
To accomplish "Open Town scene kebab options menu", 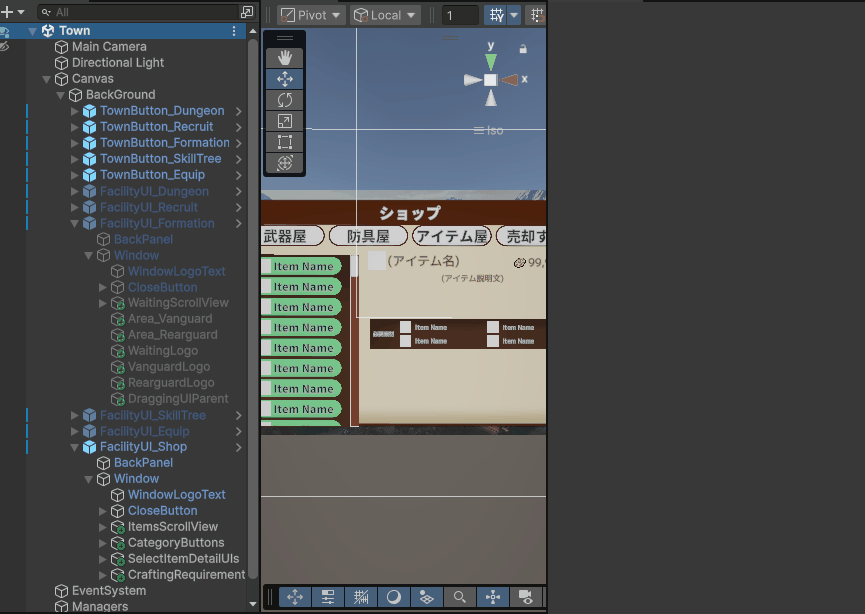I will (x=235, y=31).
